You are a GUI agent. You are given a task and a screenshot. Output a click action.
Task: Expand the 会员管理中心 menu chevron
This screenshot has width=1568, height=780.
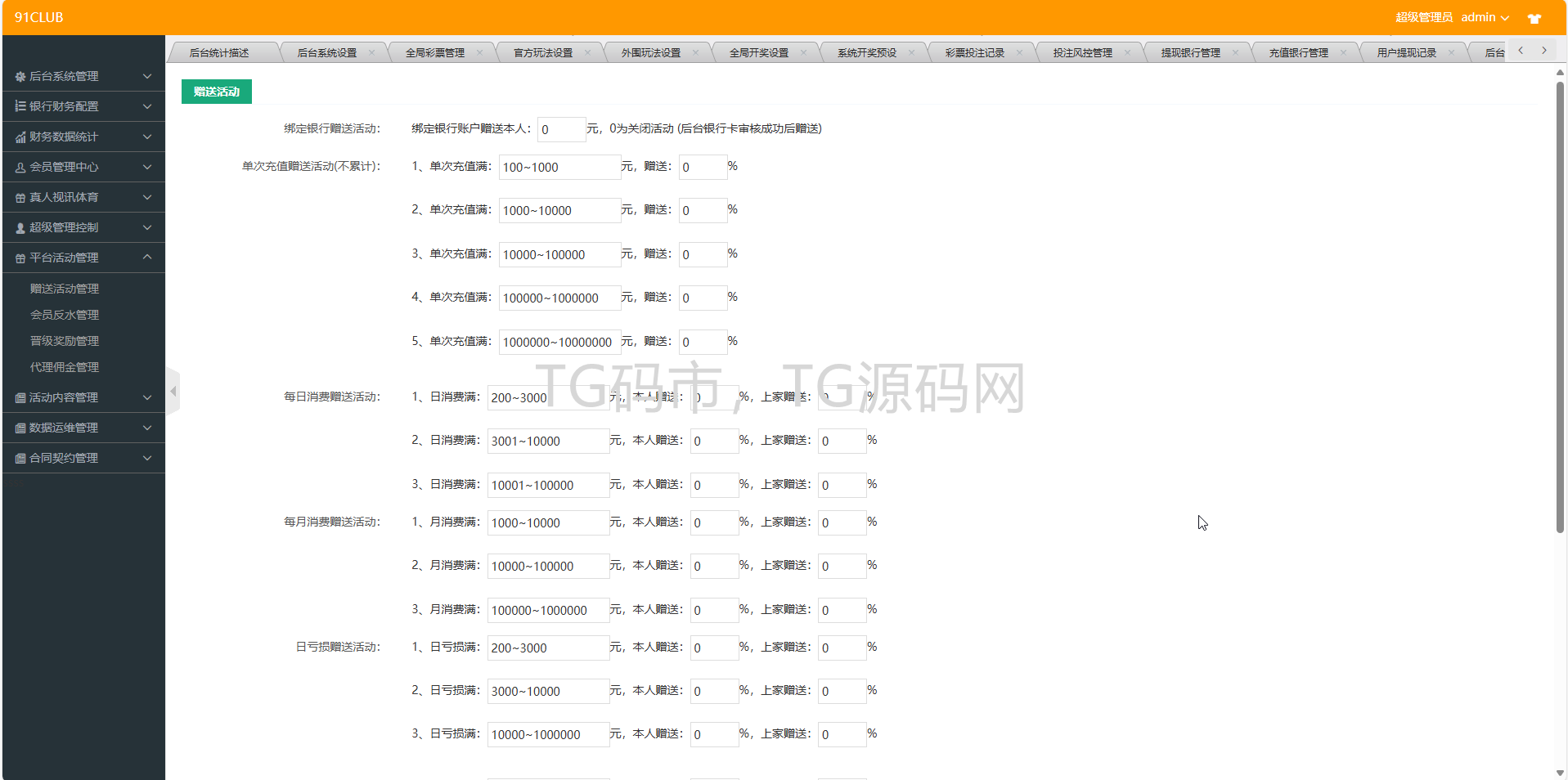coord(147,167)
